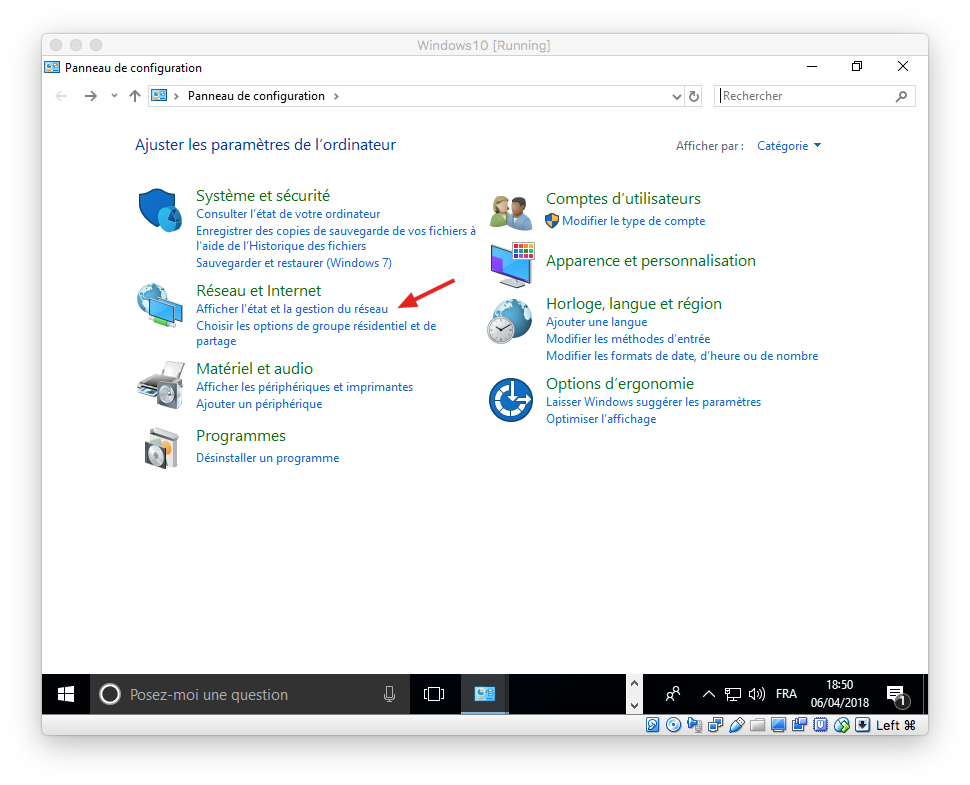The width and height of the screenshot is (970, 785).
Task: Open the Windows Start menu
Action: click(x=66, y=694)
